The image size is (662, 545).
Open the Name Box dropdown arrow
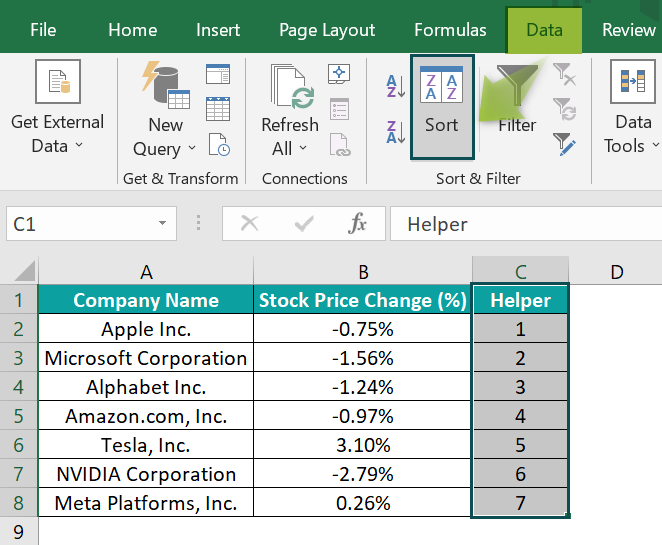click(163, 223)
